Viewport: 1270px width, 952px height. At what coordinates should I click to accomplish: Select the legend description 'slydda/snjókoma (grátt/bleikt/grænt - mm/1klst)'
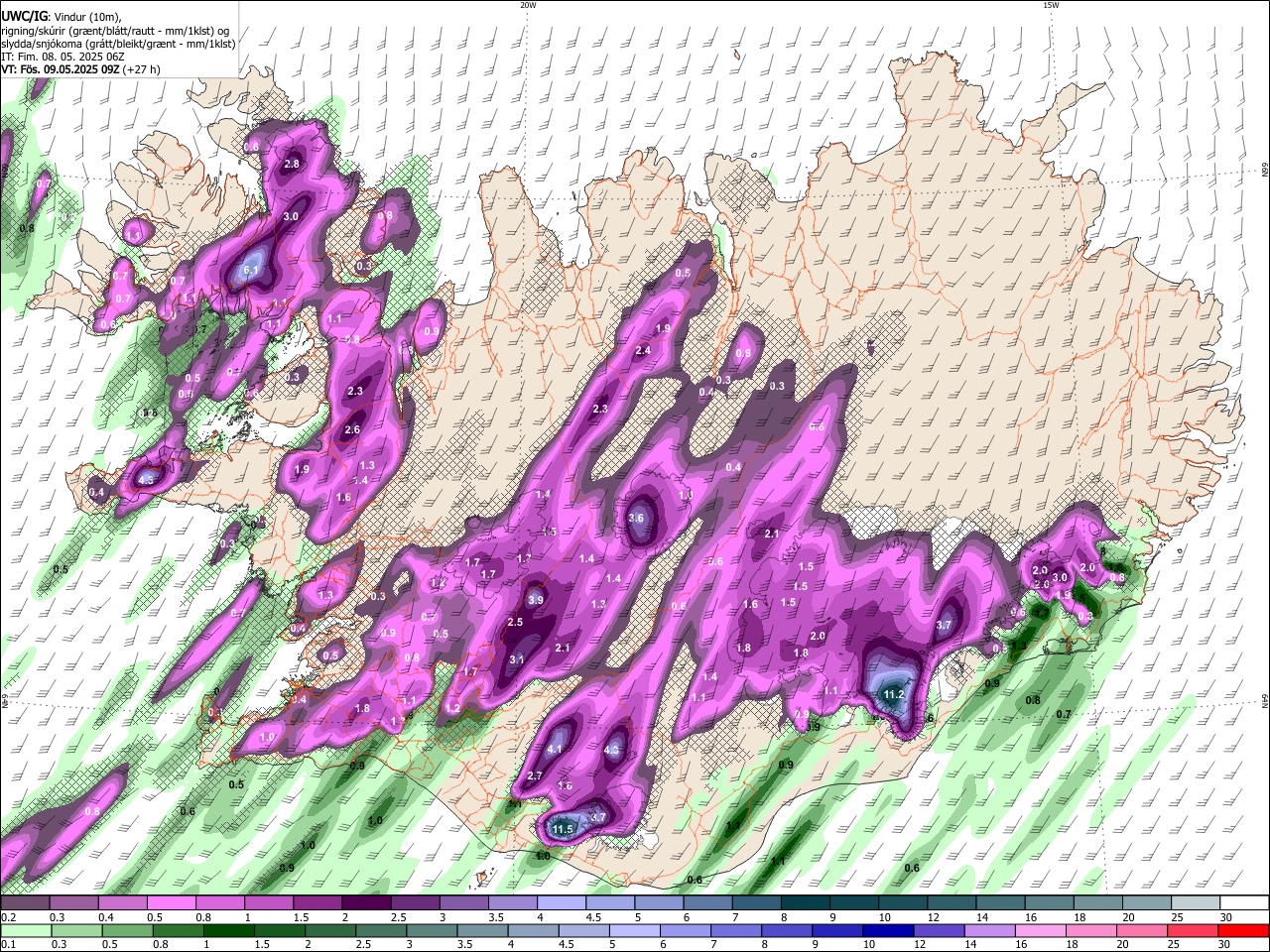(x=118, y=44)
